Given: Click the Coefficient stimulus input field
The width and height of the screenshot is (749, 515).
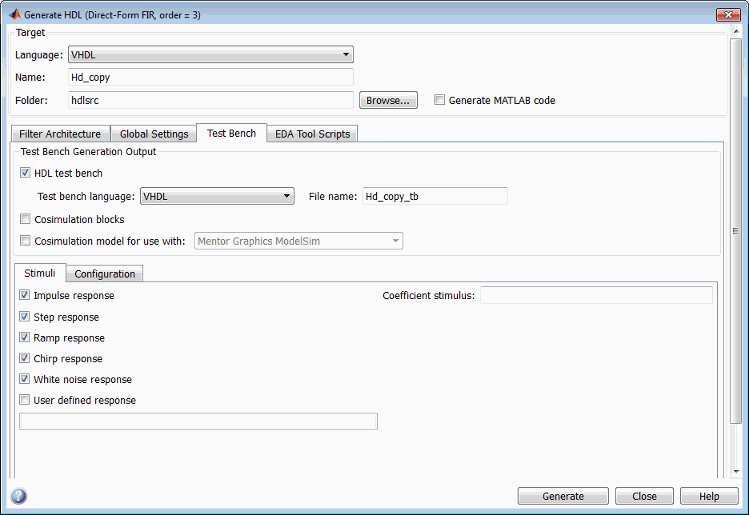Looking at the screenshot, I should pos(596,295).
